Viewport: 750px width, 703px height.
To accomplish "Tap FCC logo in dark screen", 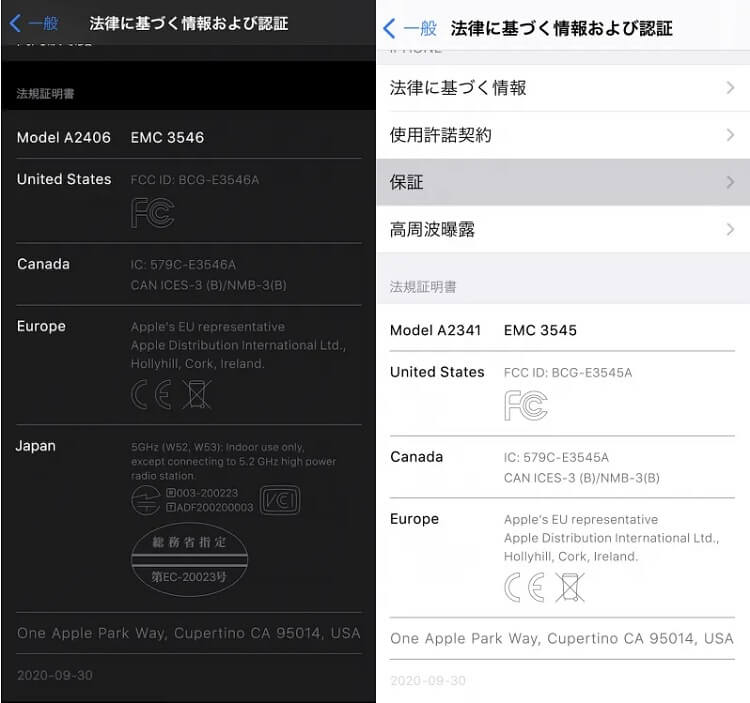I will (x=153, y=212).
